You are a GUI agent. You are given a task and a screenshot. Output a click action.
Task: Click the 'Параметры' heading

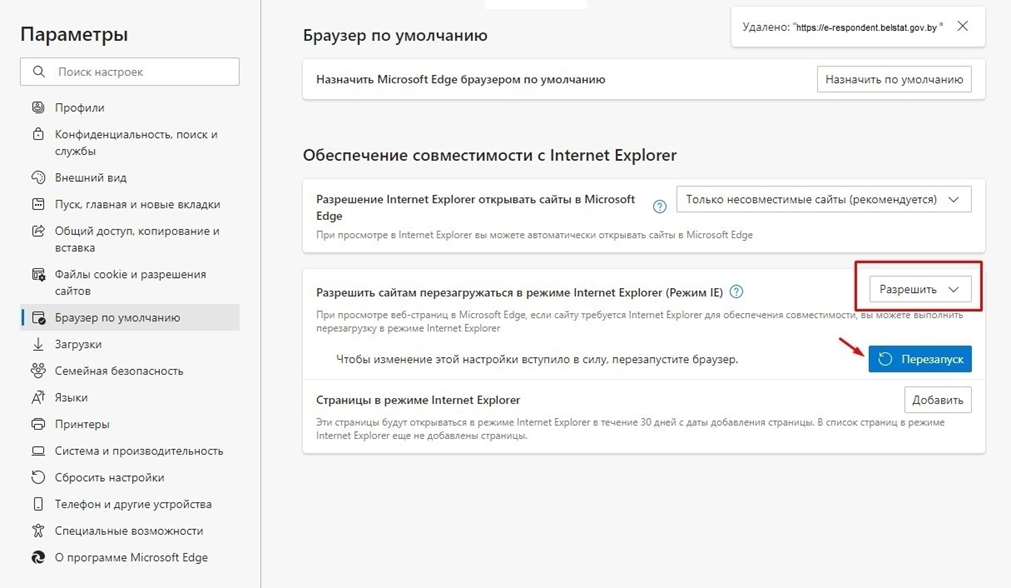point(74,34)
